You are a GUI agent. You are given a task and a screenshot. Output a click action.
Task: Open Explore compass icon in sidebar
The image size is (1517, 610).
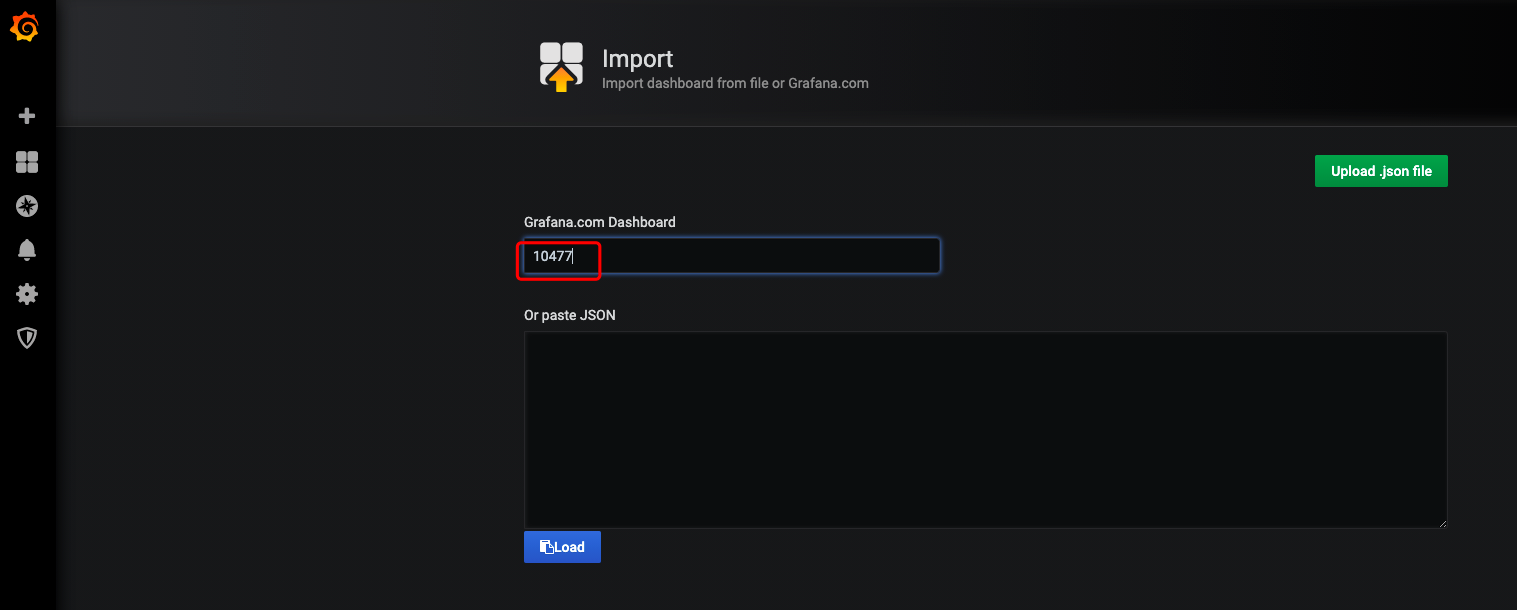(27, 206)
